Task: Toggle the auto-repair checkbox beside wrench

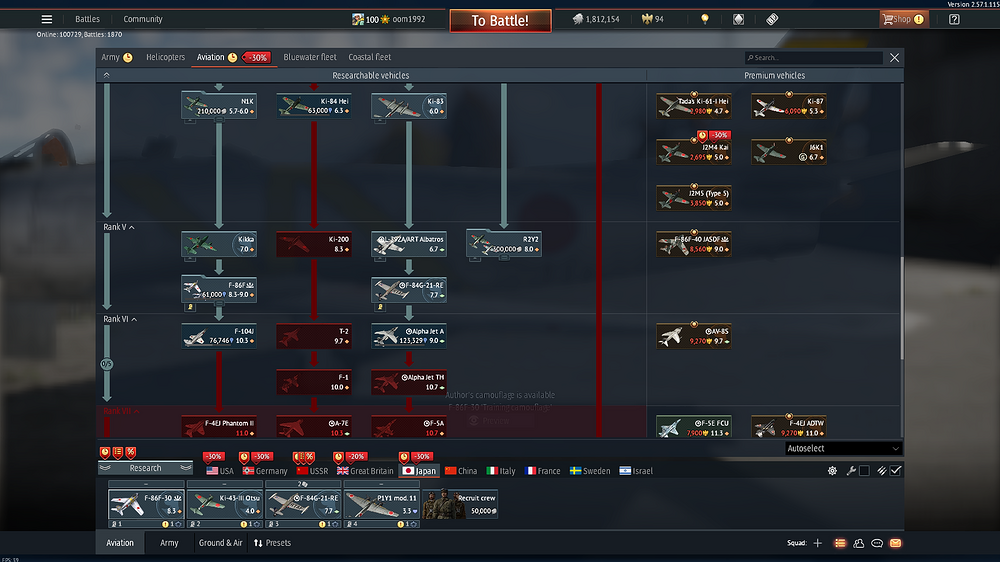Action: [864, 471]
